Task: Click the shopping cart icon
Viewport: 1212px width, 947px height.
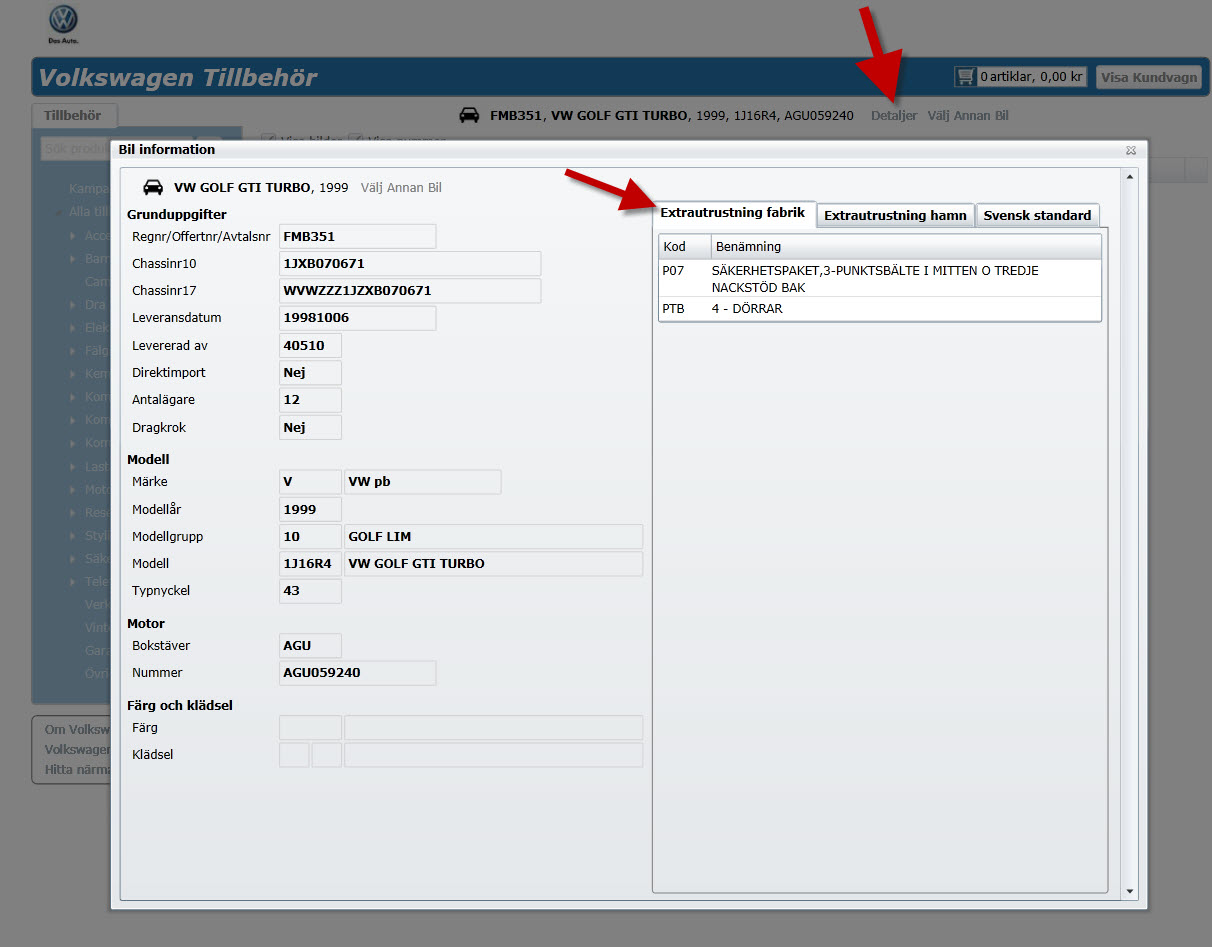Action: point(965,77)
